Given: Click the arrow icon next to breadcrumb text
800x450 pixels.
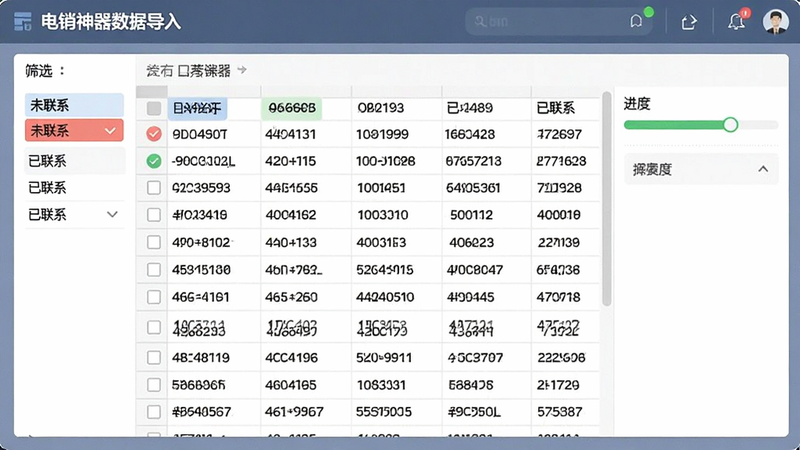Looking at the screenshot, I should coord(242,69).
